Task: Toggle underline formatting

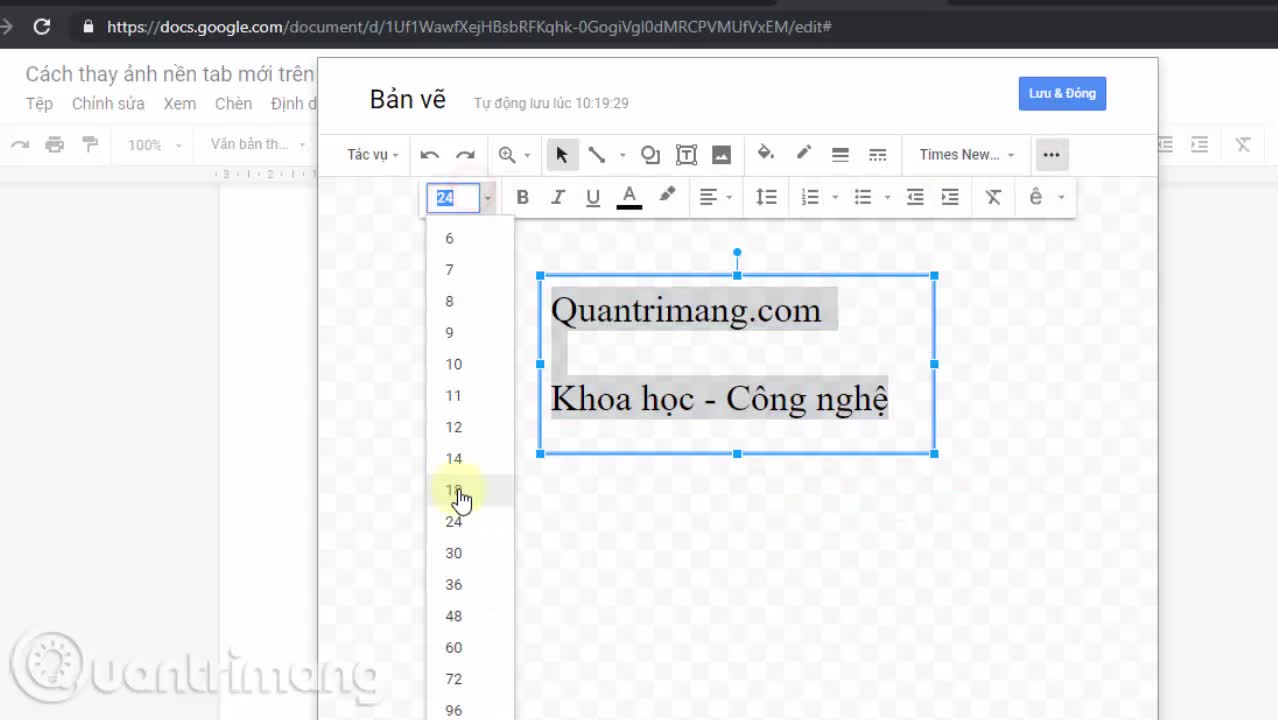Action: [593, 197]
